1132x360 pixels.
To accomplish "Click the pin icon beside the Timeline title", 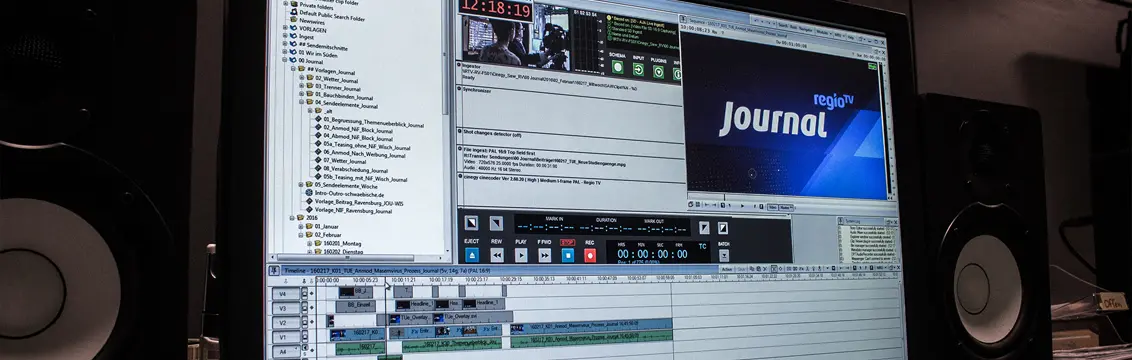I will 274,271.
